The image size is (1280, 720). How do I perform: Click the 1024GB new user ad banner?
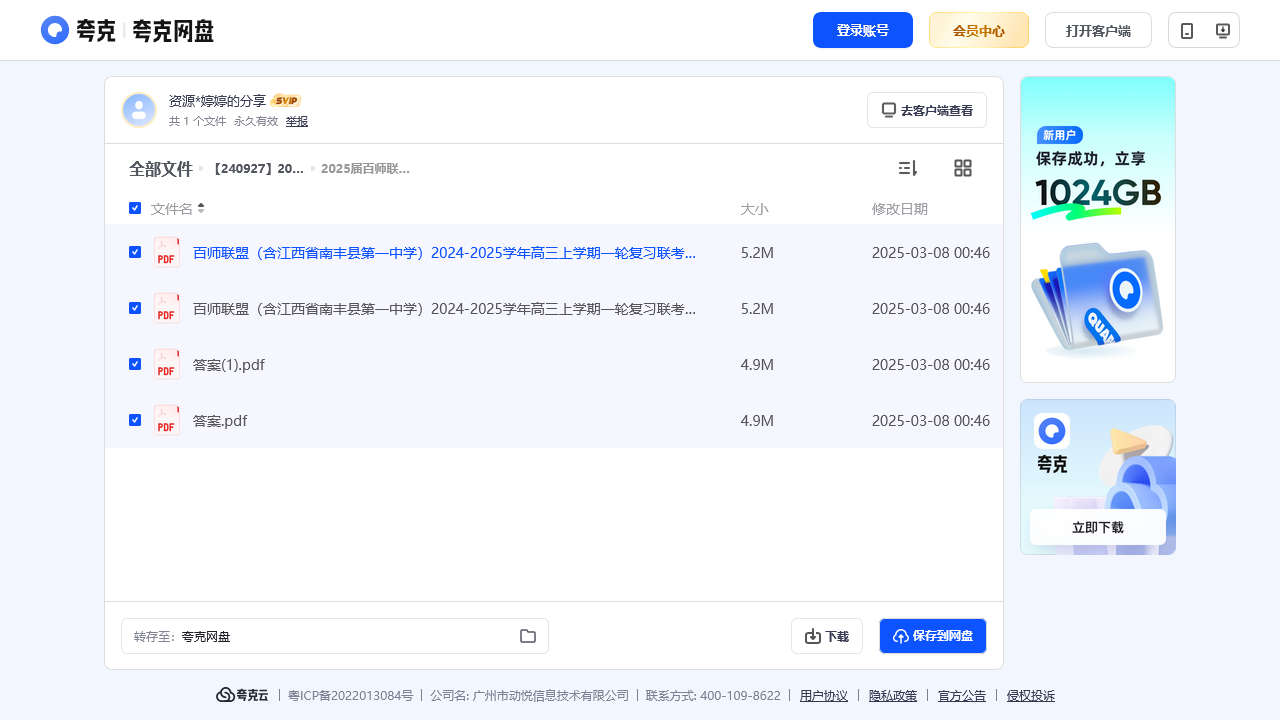pos(1098,229)
